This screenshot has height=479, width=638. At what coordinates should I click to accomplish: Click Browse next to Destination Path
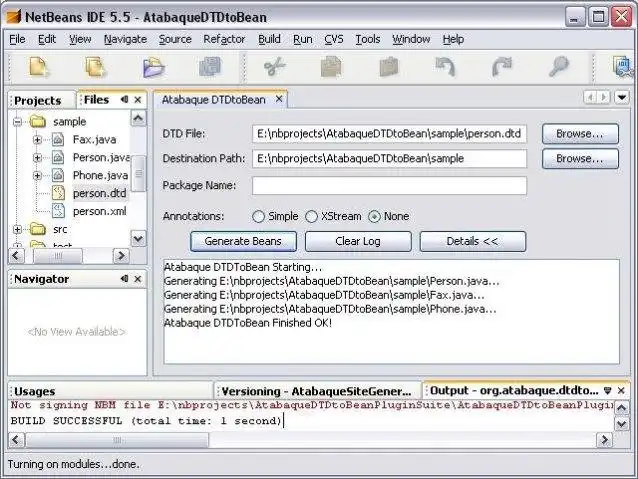[580, 158]
